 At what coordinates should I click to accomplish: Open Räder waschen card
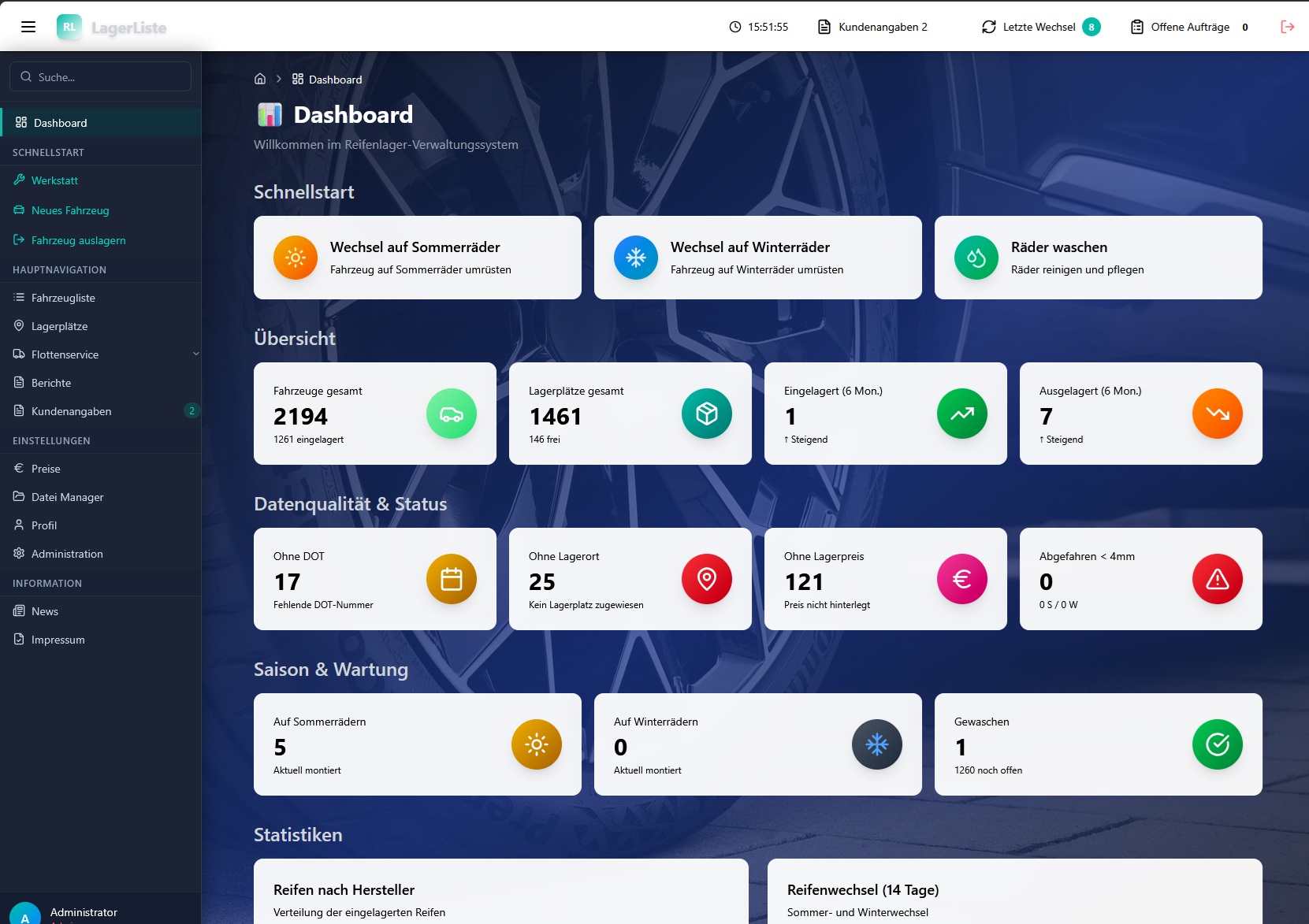(1099, 258)
